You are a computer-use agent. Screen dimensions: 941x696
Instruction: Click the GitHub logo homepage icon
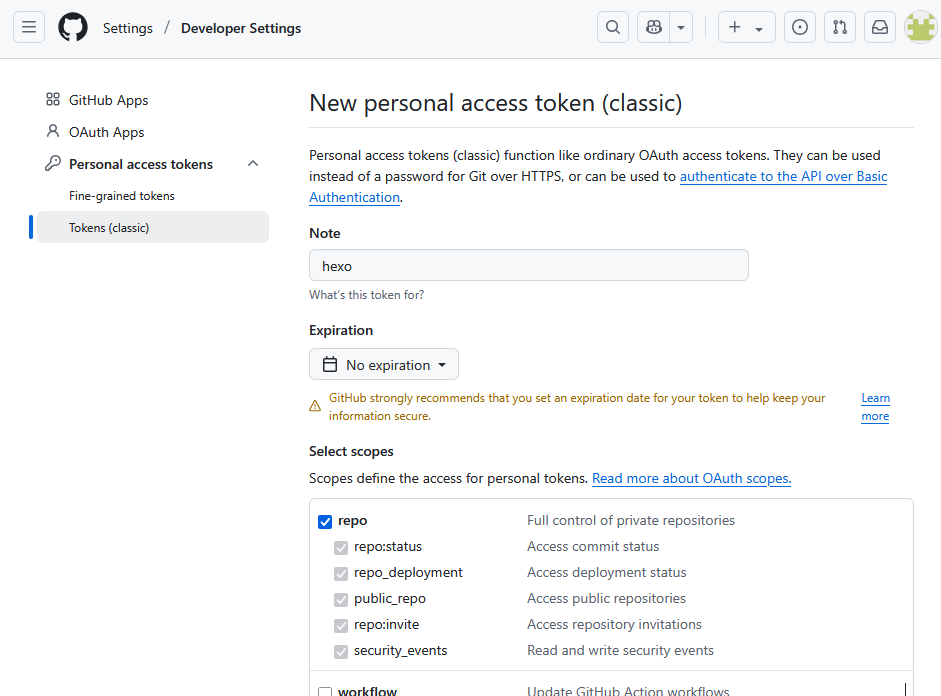click(x=73, y=28)
